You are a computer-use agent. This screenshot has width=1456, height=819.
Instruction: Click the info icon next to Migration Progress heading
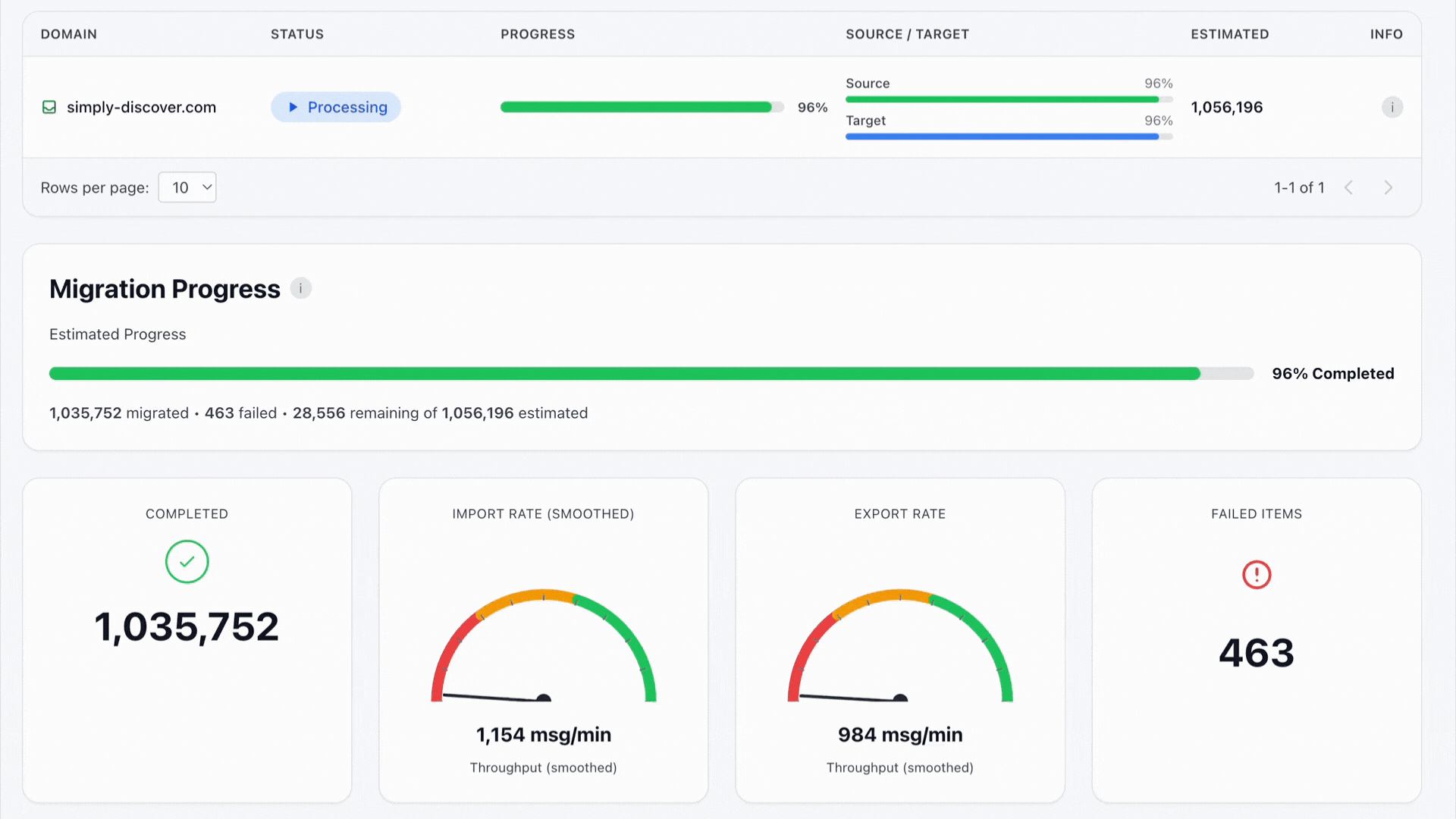click(x=300, y=288)
